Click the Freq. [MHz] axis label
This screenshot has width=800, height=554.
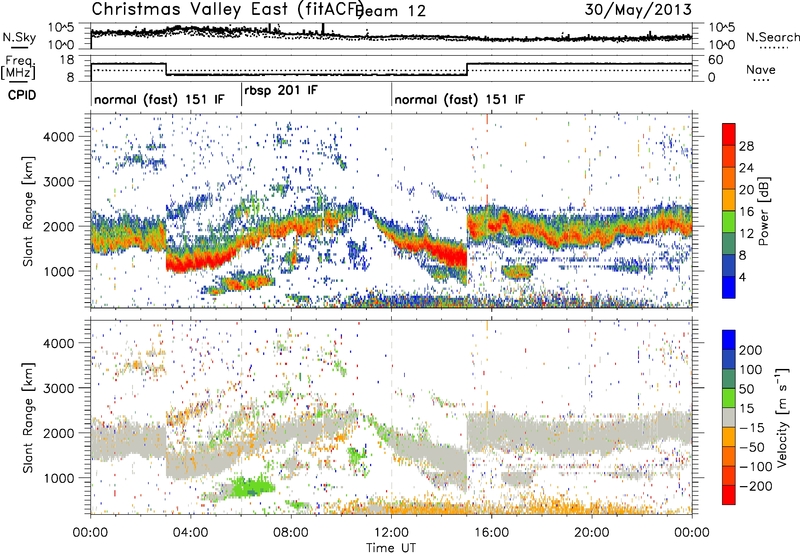tap(19, 68)
